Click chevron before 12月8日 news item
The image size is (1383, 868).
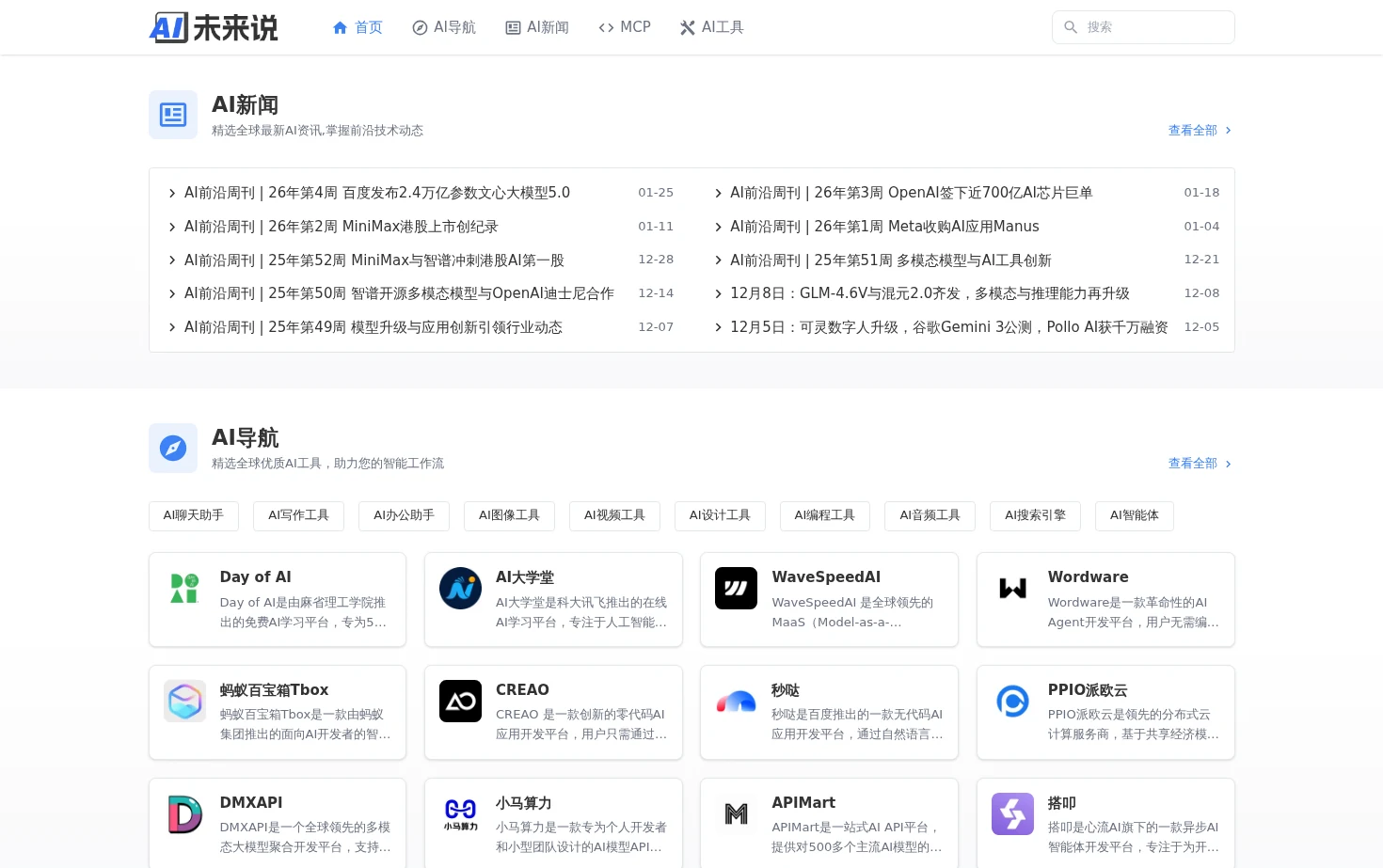718,294
